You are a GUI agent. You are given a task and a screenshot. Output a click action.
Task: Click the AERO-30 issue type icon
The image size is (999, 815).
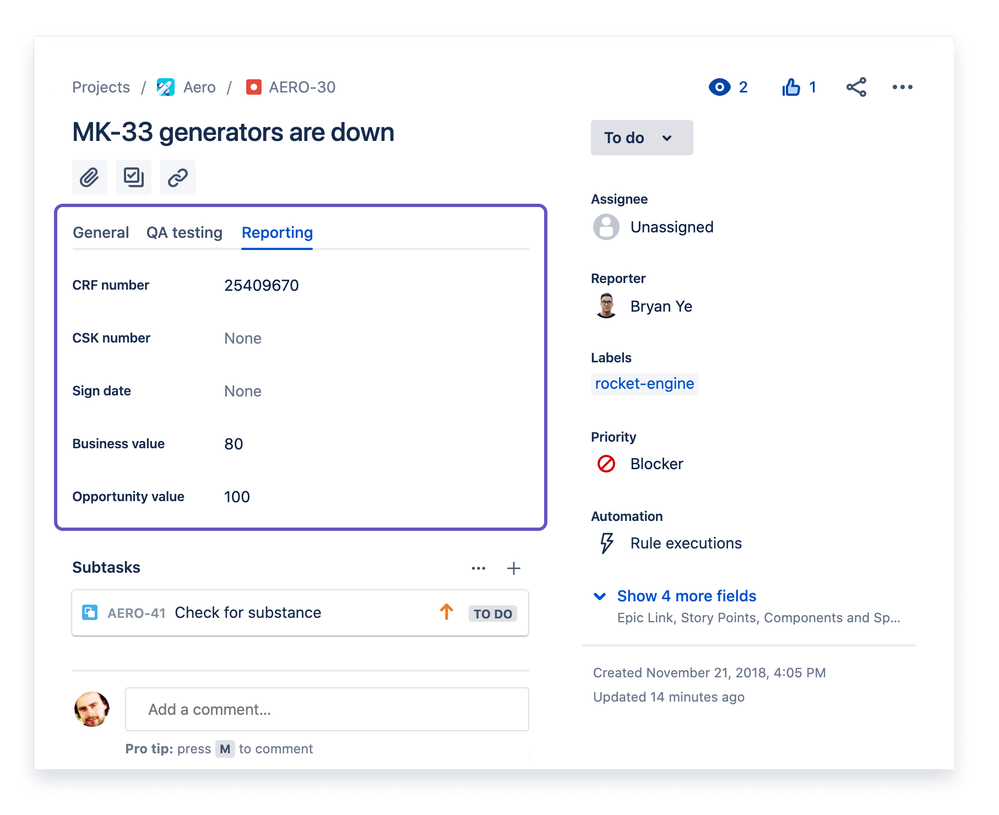tap(253, 87)
